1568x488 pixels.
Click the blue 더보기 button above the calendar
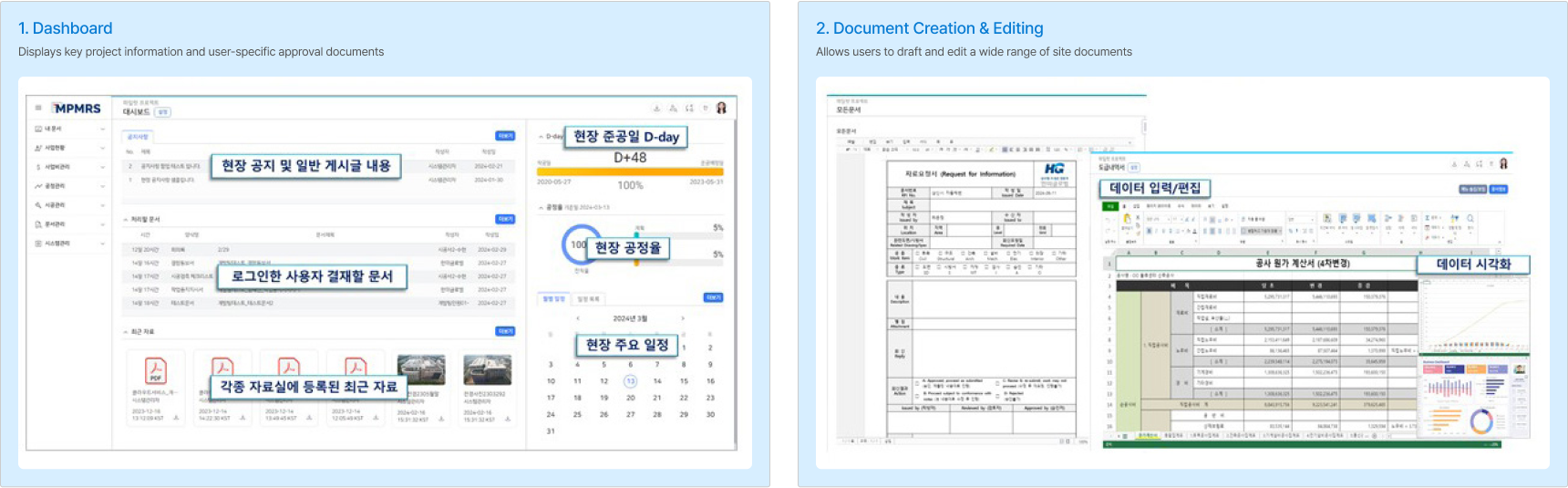[x=713, y=297]
